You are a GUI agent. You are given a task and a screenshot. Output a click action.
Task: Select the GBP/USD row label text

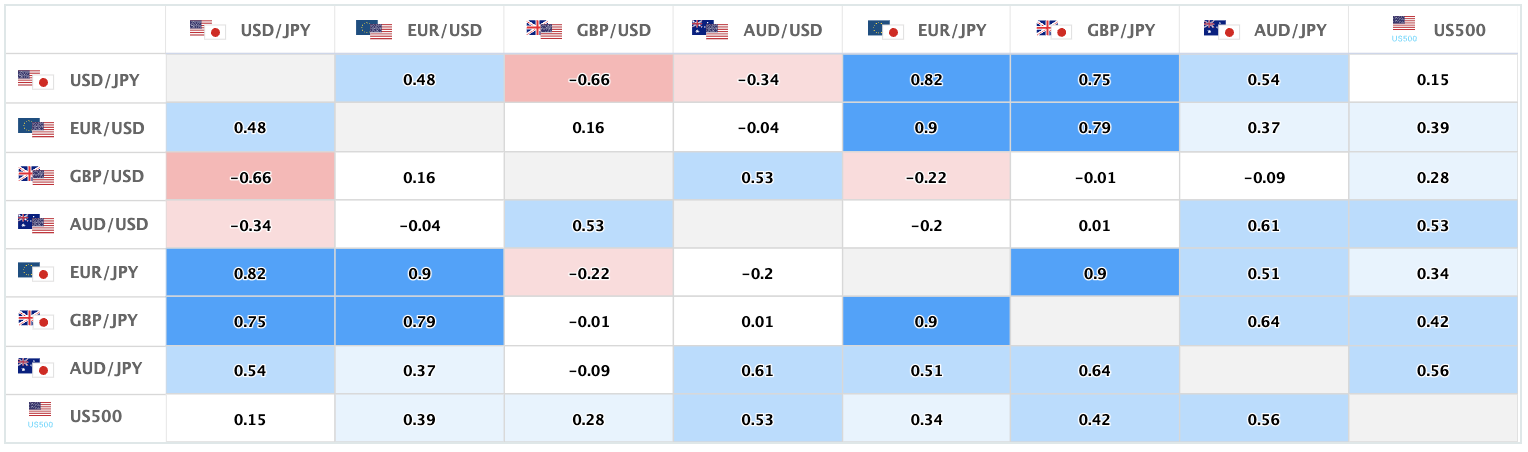[x=107, y=176]
